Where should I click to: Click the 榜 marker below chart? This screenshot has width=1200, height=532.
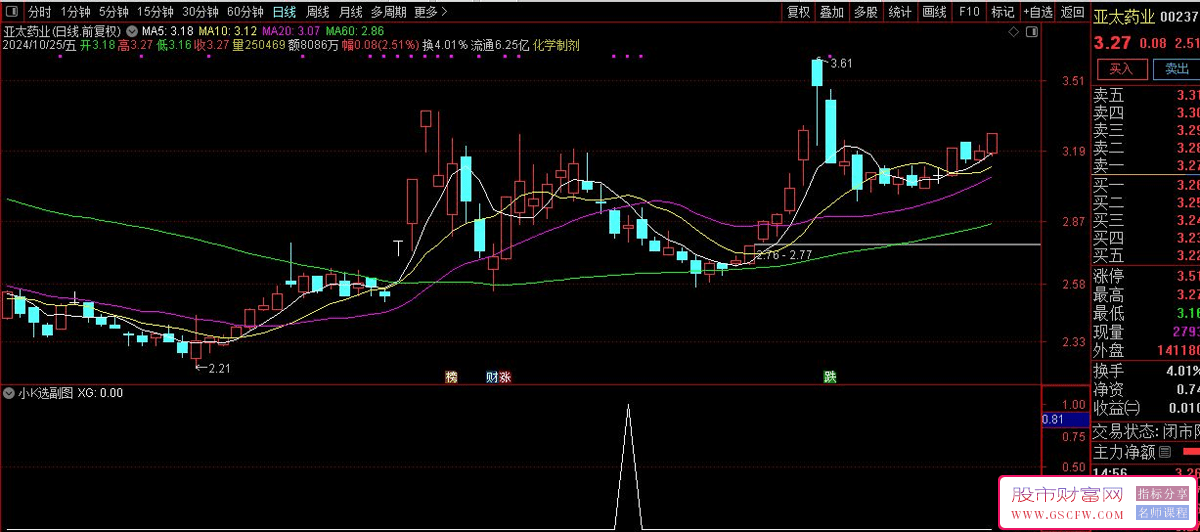(x=451, y=376)
